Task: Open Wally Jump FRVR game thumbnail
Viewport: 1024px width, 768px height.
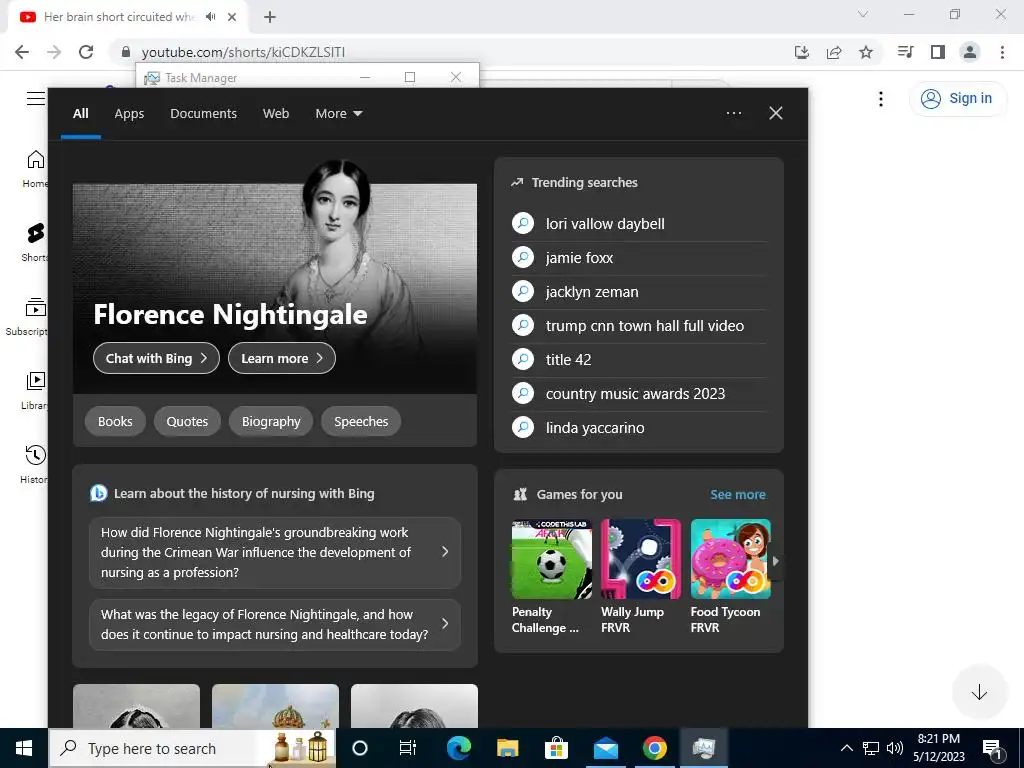Action: (x=641, y=559)
